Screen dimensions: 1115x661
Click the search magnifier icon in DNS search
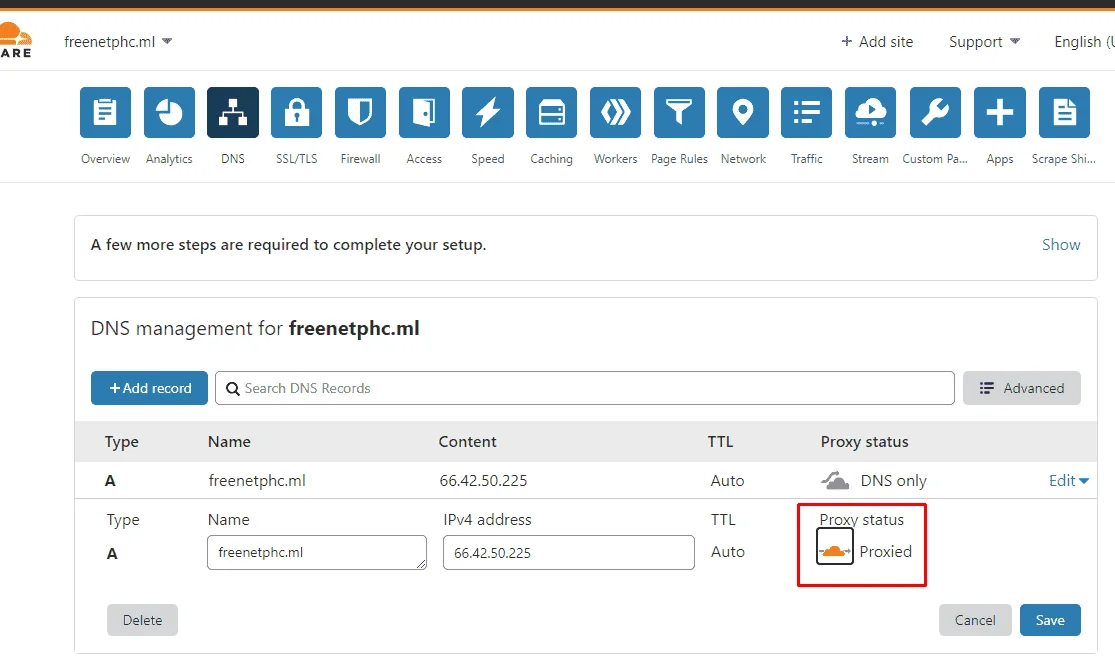pos(233,389)
